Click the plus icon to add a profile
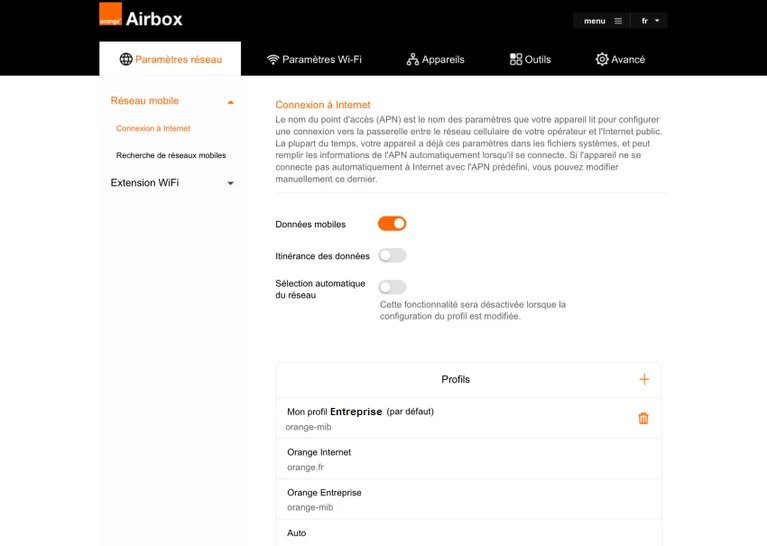This screenshot has height=546, width=767. pos(644,379)
